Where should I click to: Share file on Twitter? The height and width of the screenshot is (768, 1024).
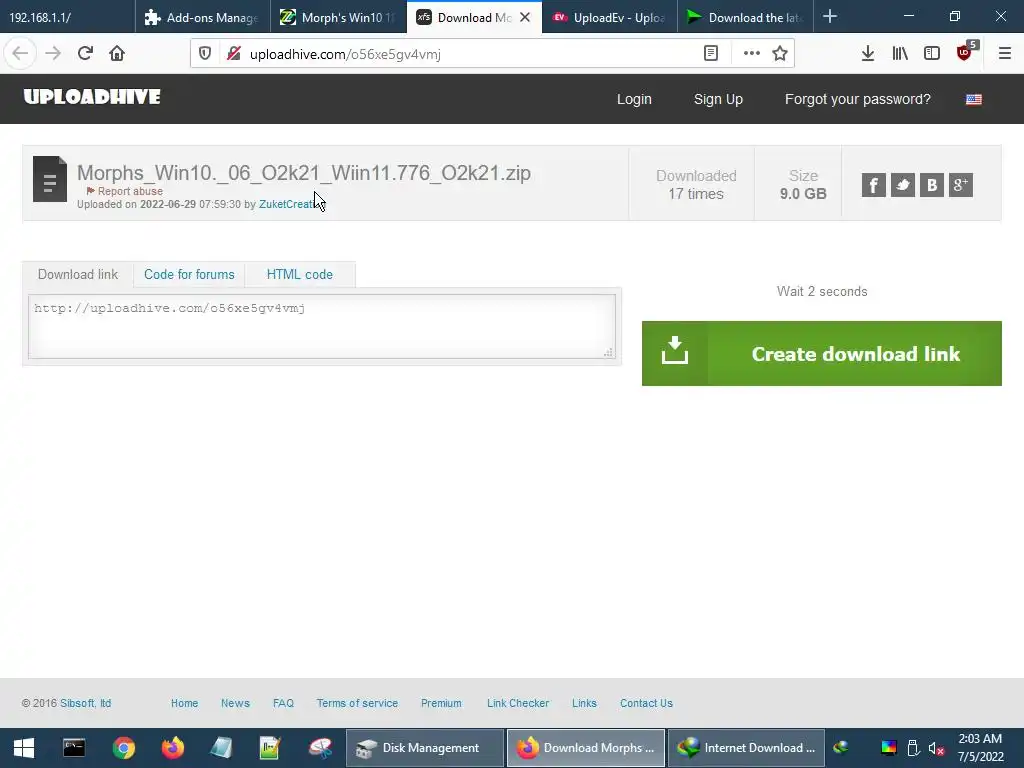click(903, 185)
